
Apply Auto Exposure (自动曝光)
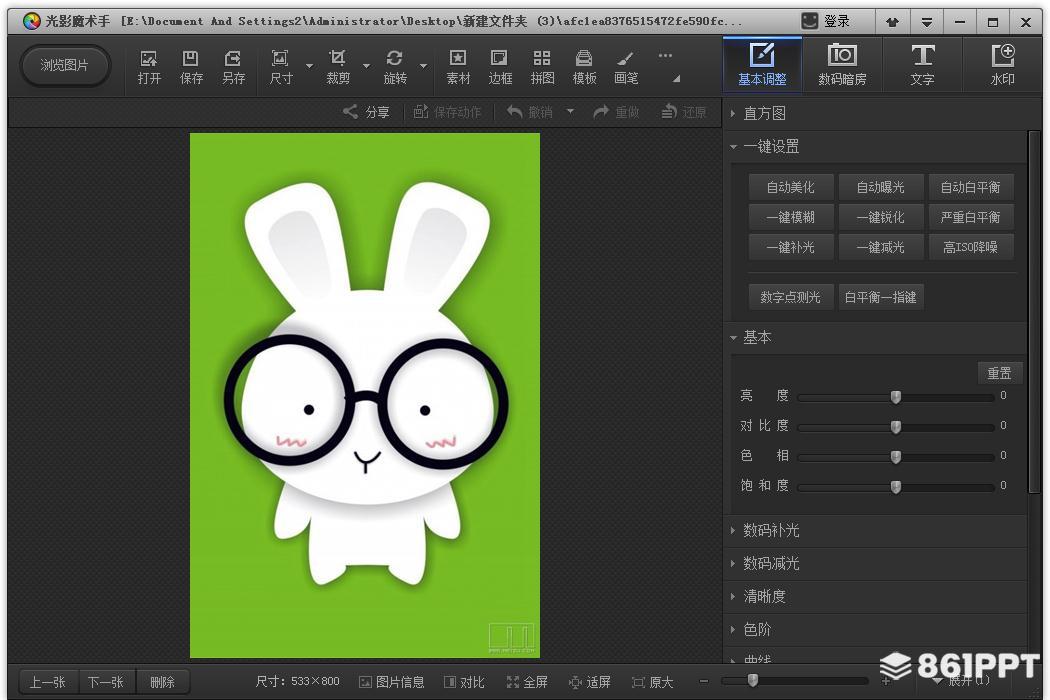coord(881,187)
